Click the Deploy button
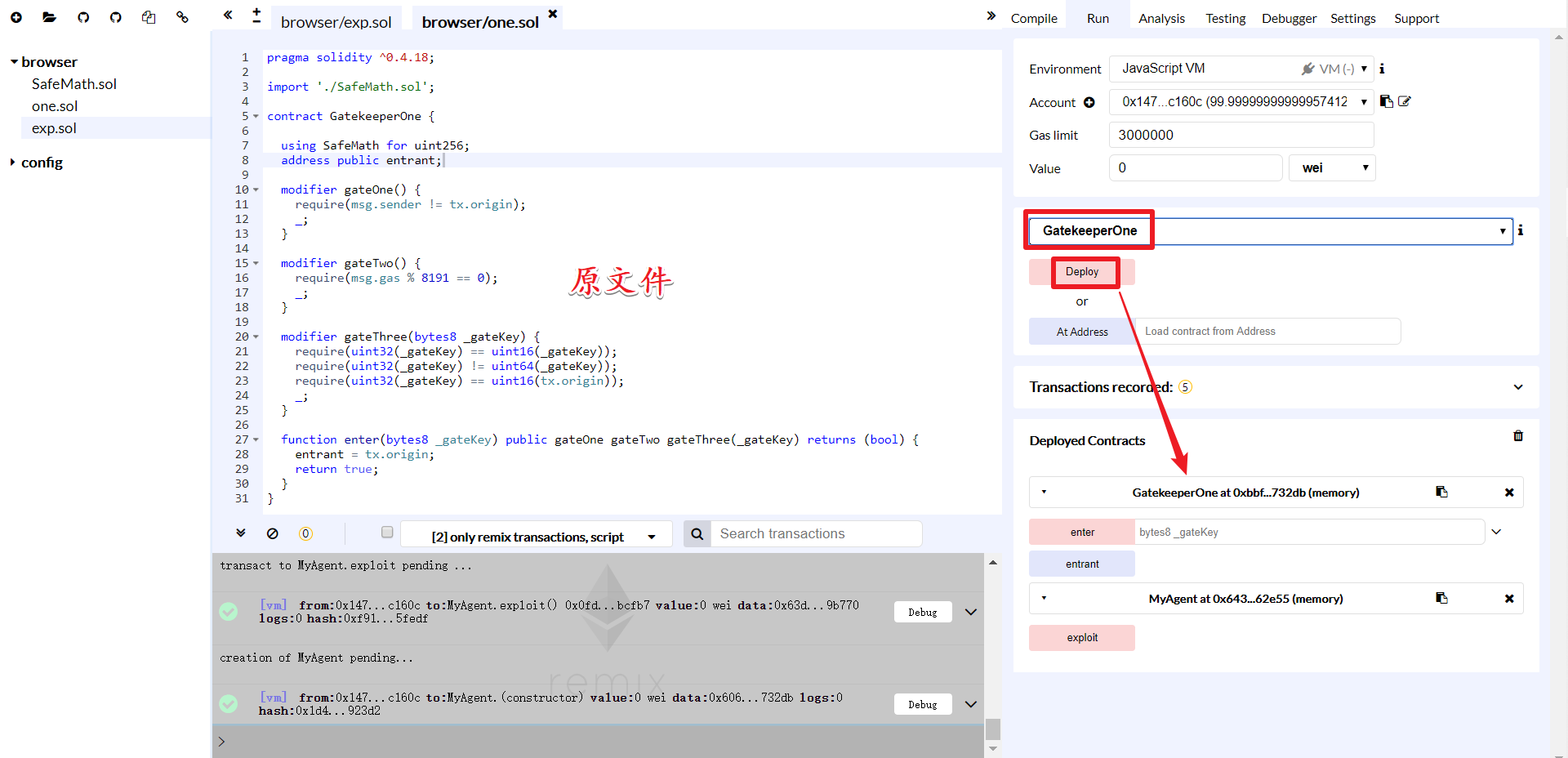Viewport: 1568px width, 758px height. (x=1082, y=272)
